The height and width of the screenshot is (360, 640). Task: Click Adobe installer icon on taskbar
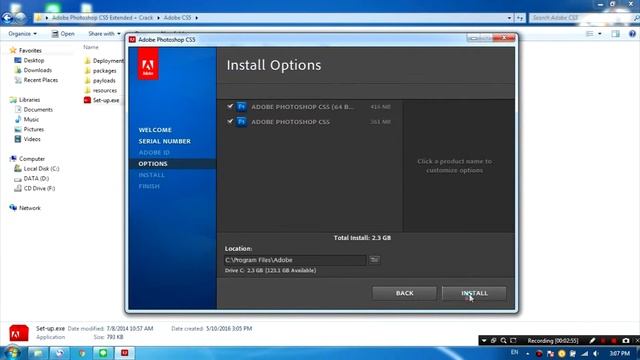(124, 353)
